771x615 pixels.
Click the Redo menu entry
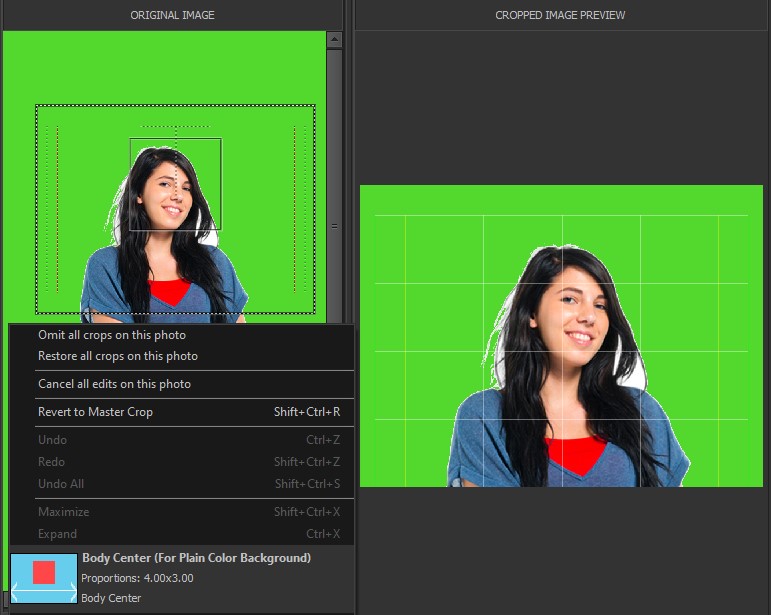(x=51, y=462)
